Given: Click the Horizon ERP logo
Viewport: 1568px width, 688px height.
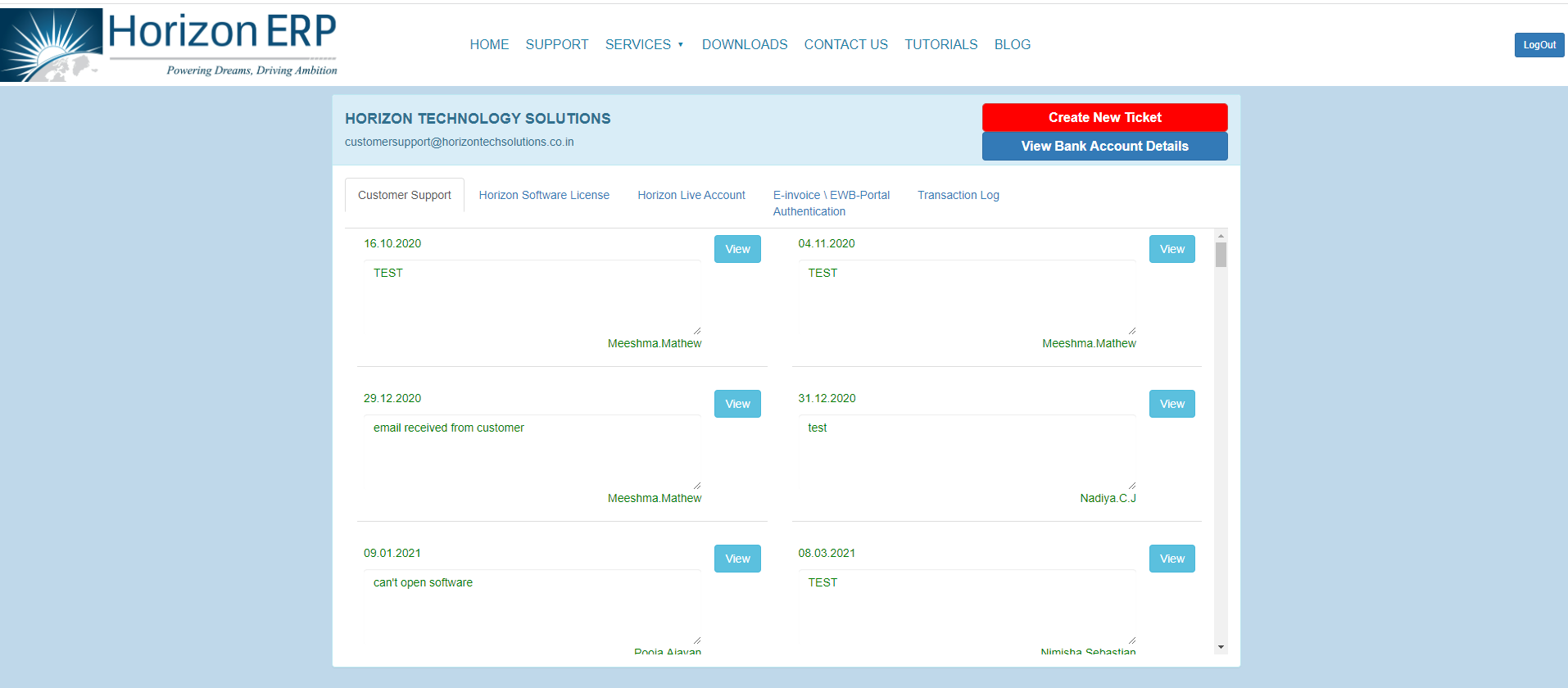Looking at the screenshot, I should (170, 45).
